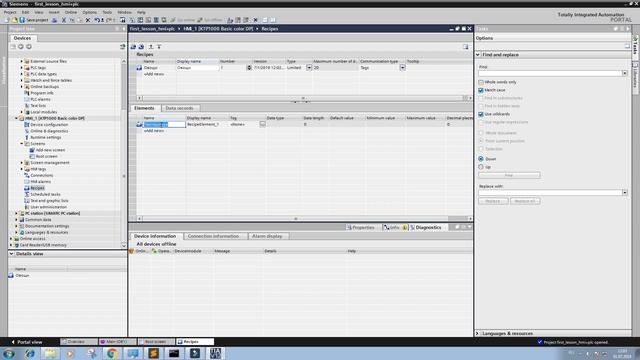Click the Scheduled tasks icon in the tree

tap(27, 194)
